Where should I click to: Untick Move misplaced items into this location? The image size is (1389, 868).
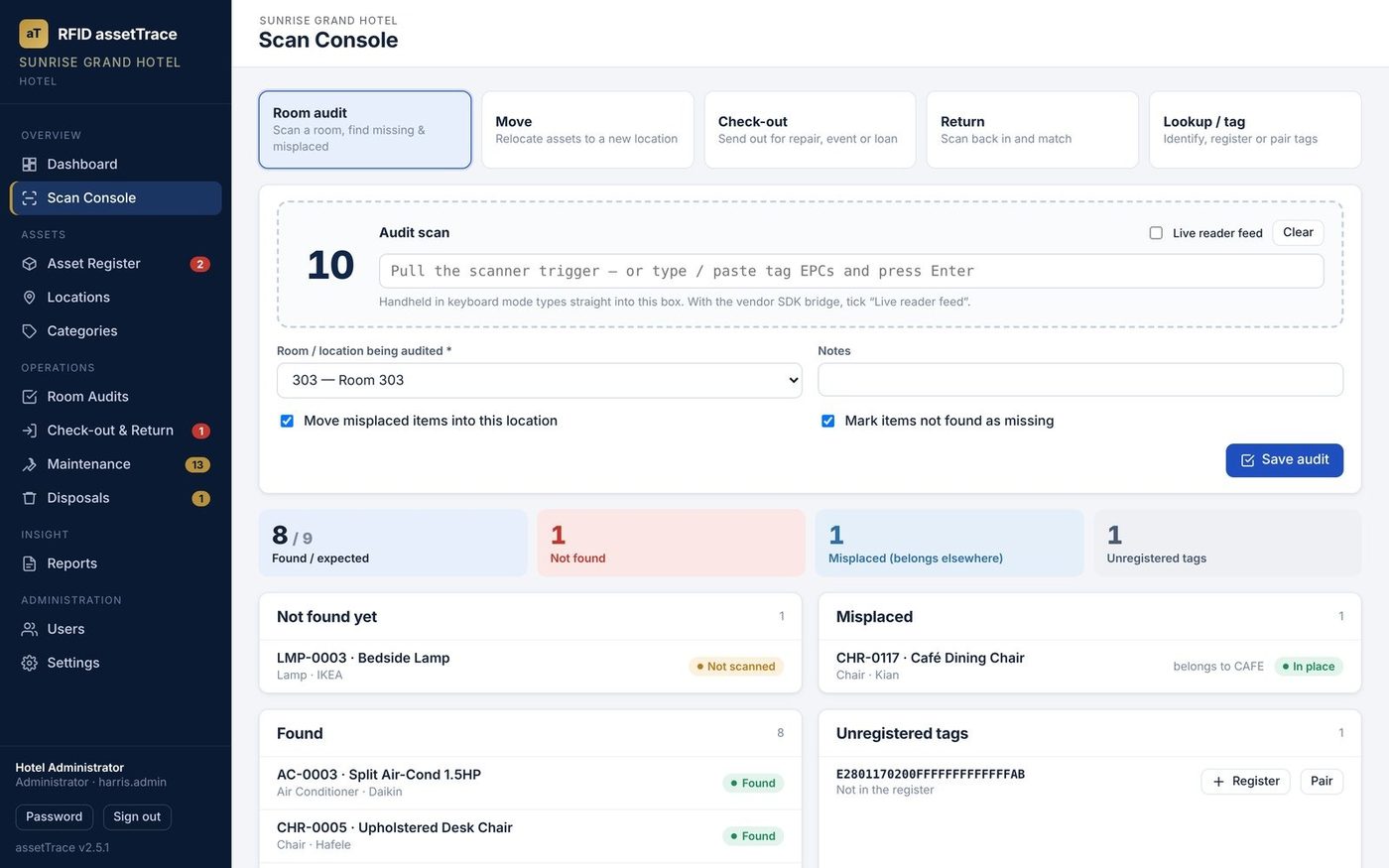coord(287,421)
